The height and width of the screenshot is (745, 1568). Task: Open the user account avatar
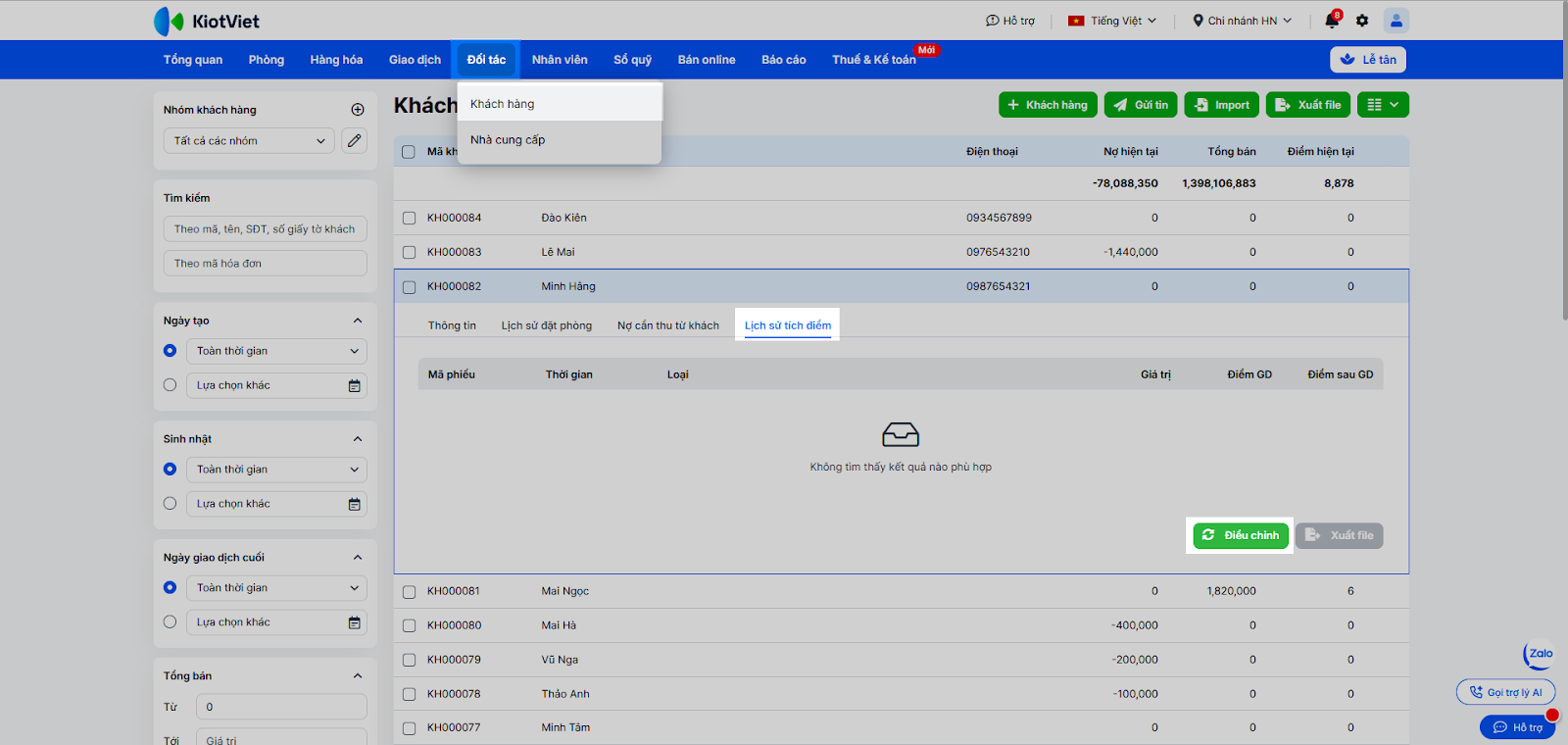1396,21
